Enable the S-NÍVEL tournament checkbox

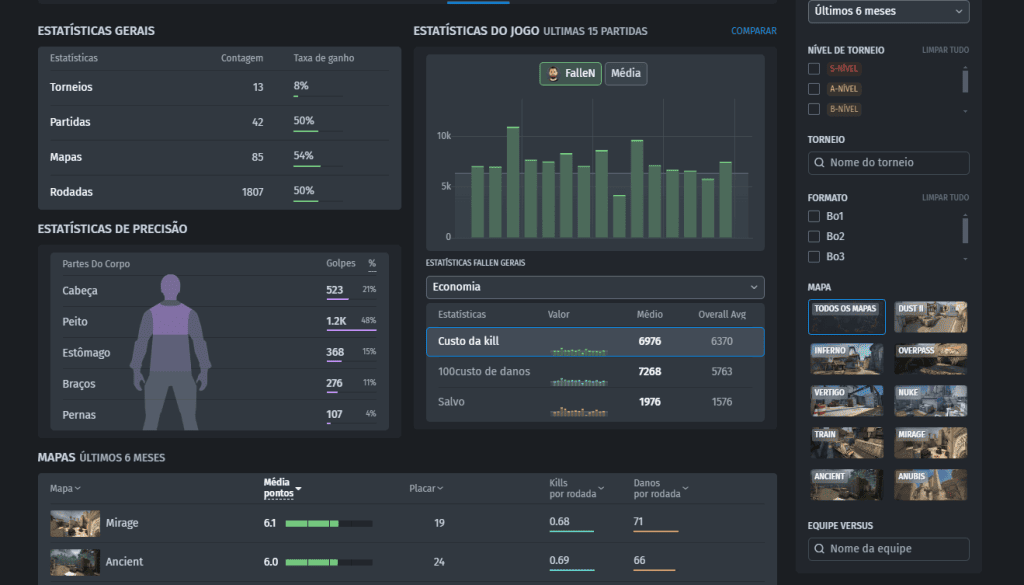(814, 69)
